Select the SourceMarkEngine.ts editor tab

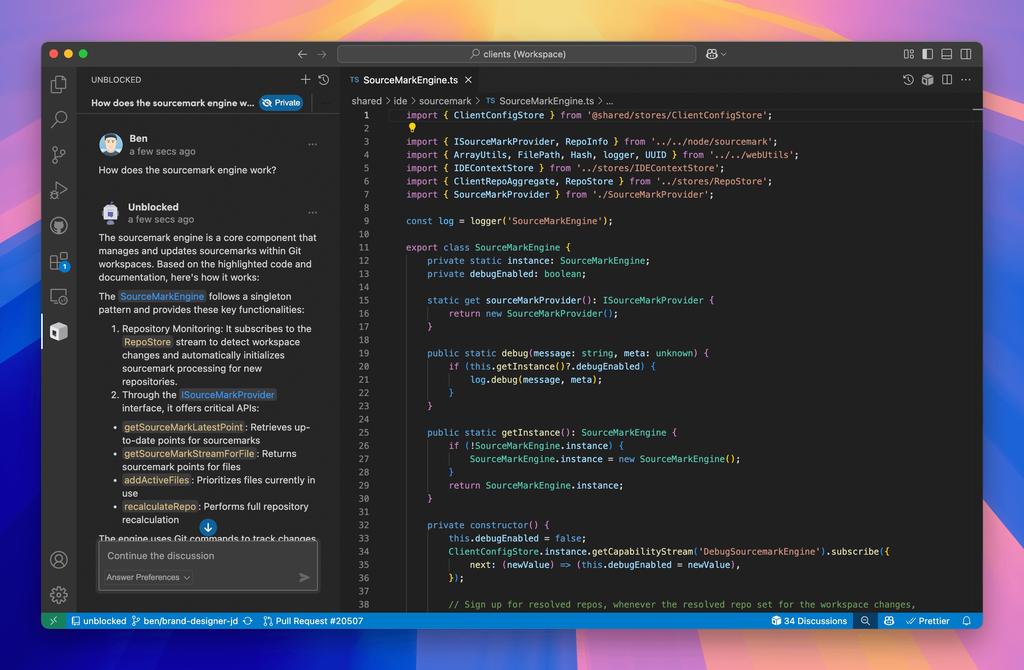click(x=411, y=80)
